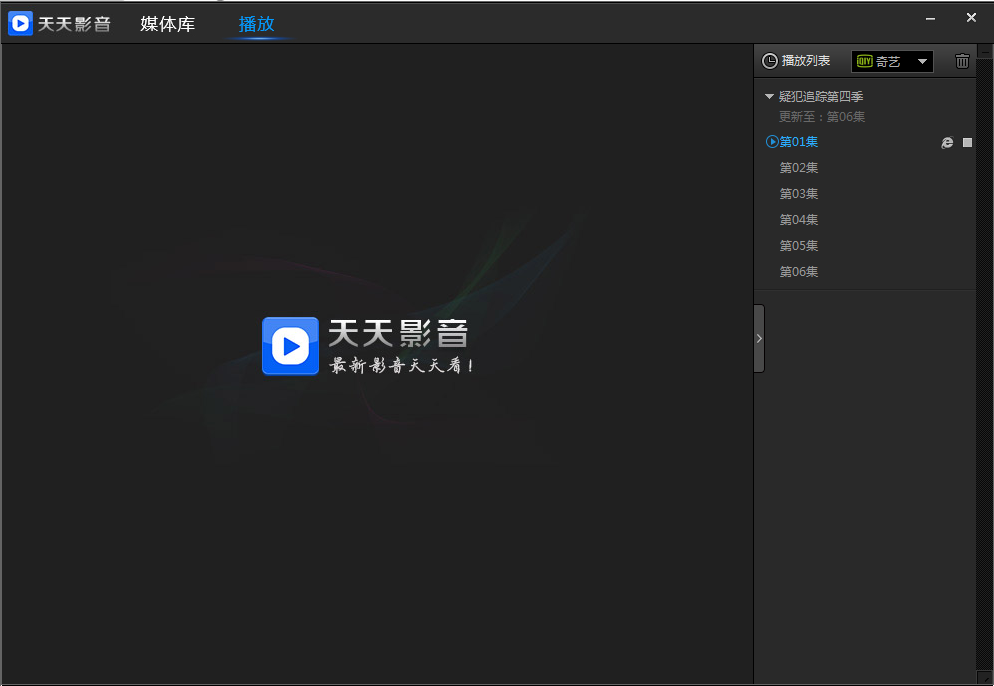The width and height of the screenshot is (994, 686).
Task: Click the playlist scrollbar down button
Action: coord(984,677)
